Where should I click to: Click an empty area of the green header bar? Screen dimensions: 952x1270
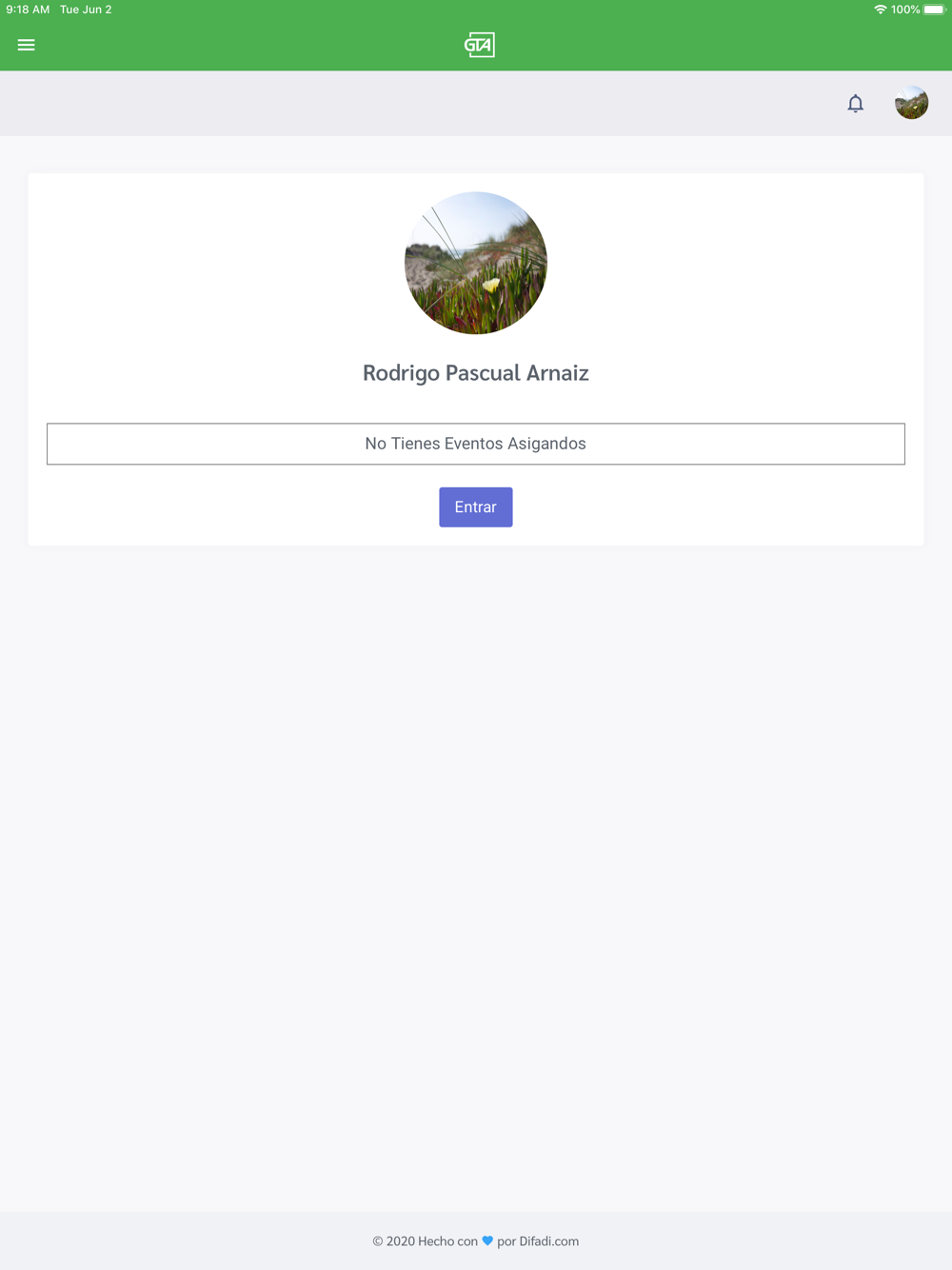238,45
